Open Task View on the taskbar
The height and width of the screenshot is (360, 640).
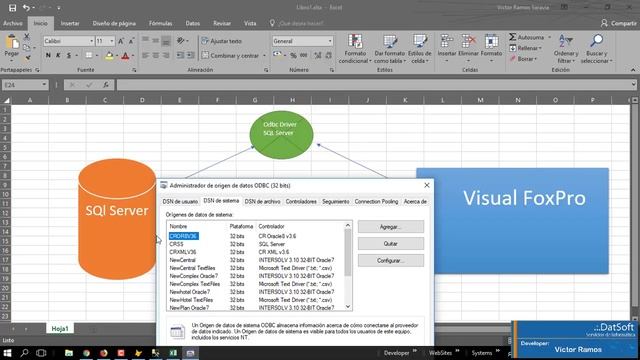click(41, 353)
